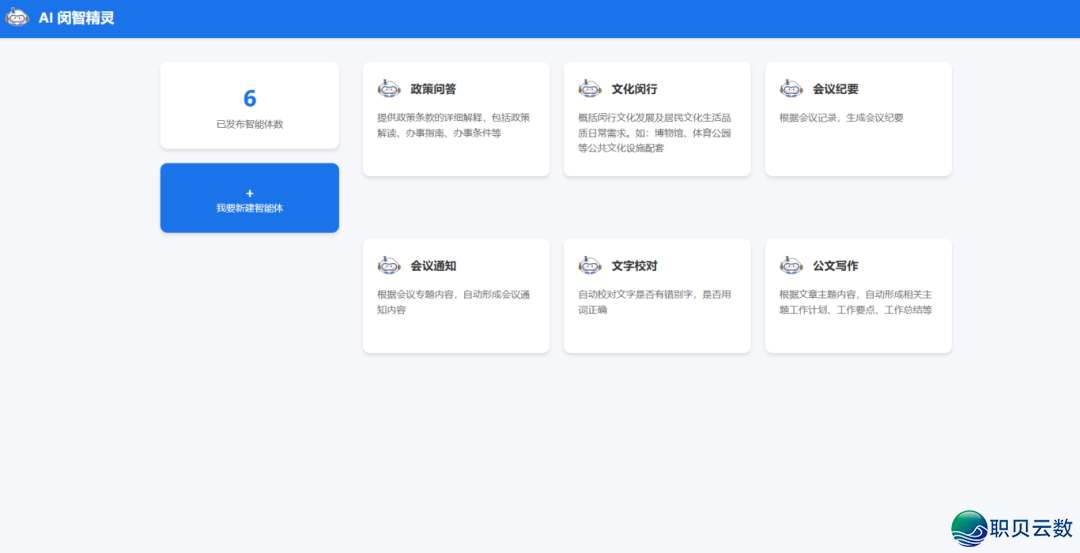Click the 自动校对文字 description in 文字校对 card
Screen dimensions: 1080x553
pos(654,302)
